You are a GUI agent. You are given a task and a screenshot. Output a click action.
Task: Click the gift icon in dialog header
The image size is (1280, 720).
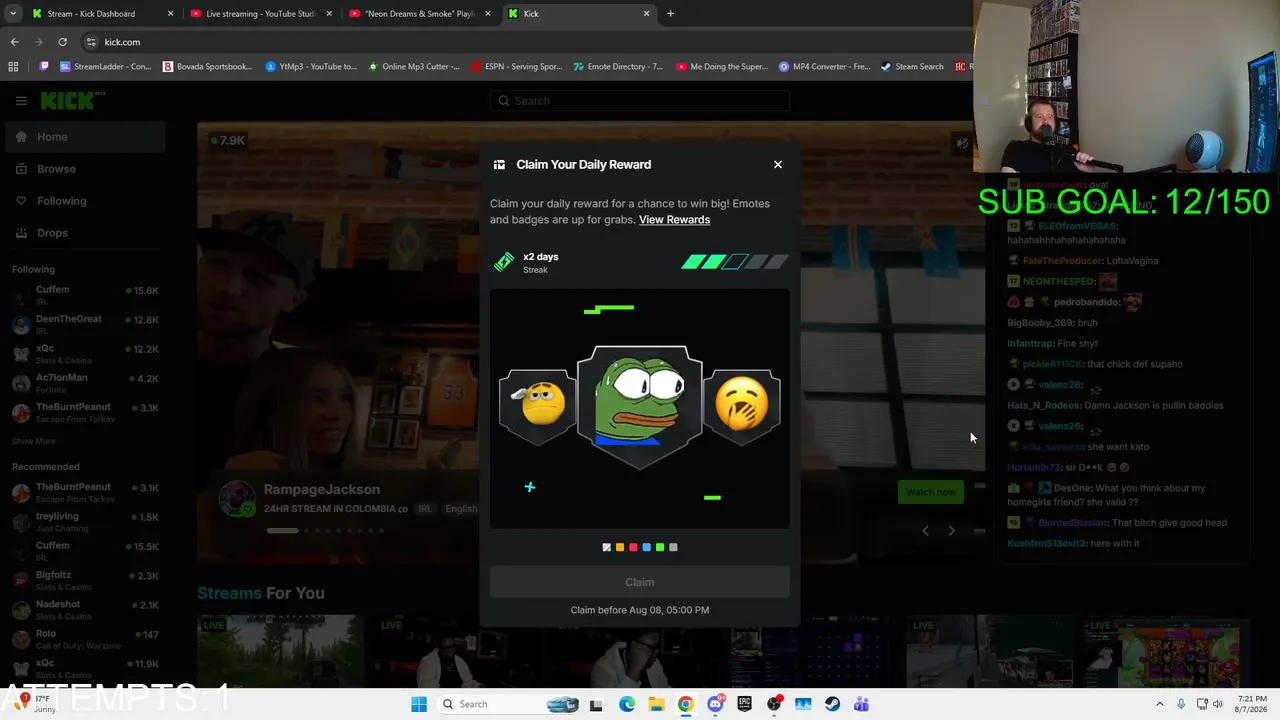pos(499,165)
